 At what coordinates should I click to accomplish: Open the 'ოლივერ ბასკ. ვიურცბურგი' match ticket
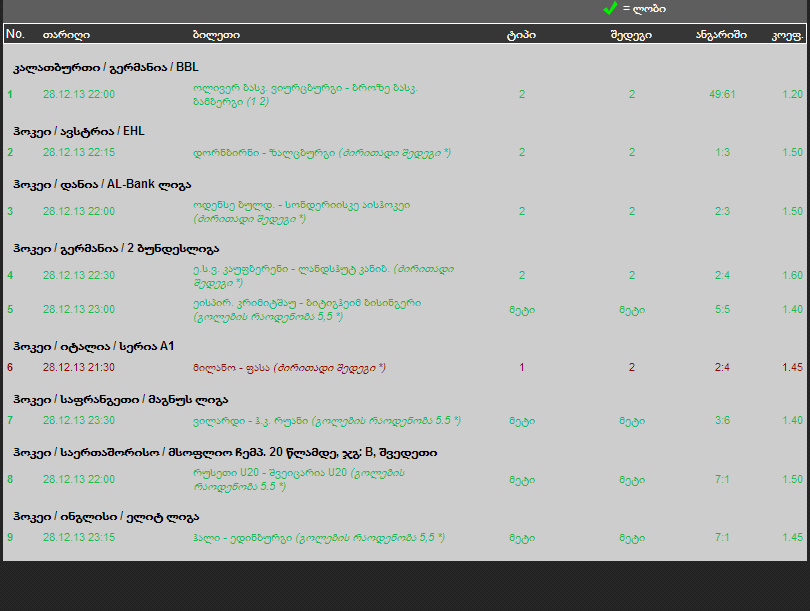click(305, 95)
